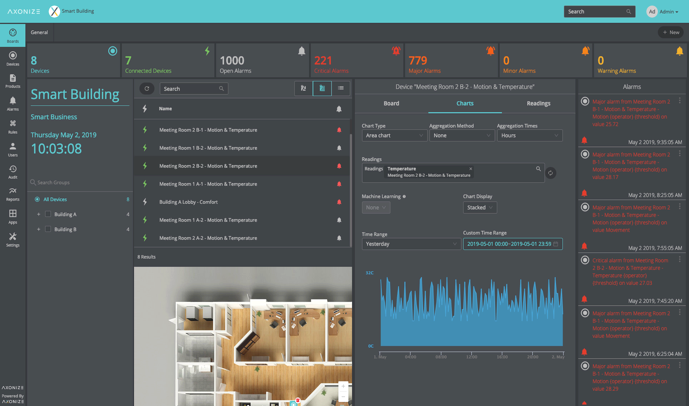The image size is (689, 406).
Task: Switch to the Readings tab
Action: click(538, 104)
